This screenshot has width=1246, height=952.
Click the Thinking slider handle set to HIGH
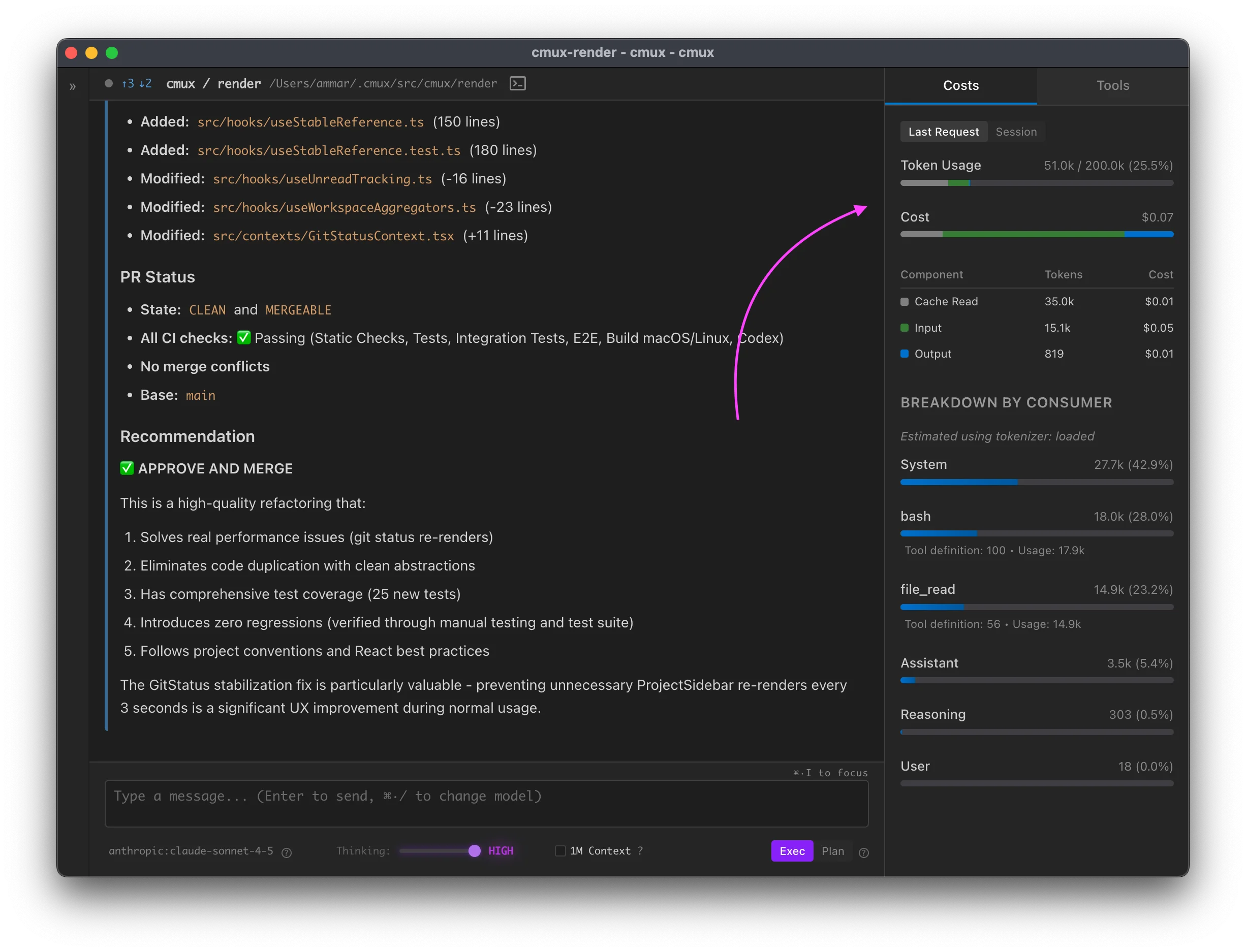click(x=475, y=850)
